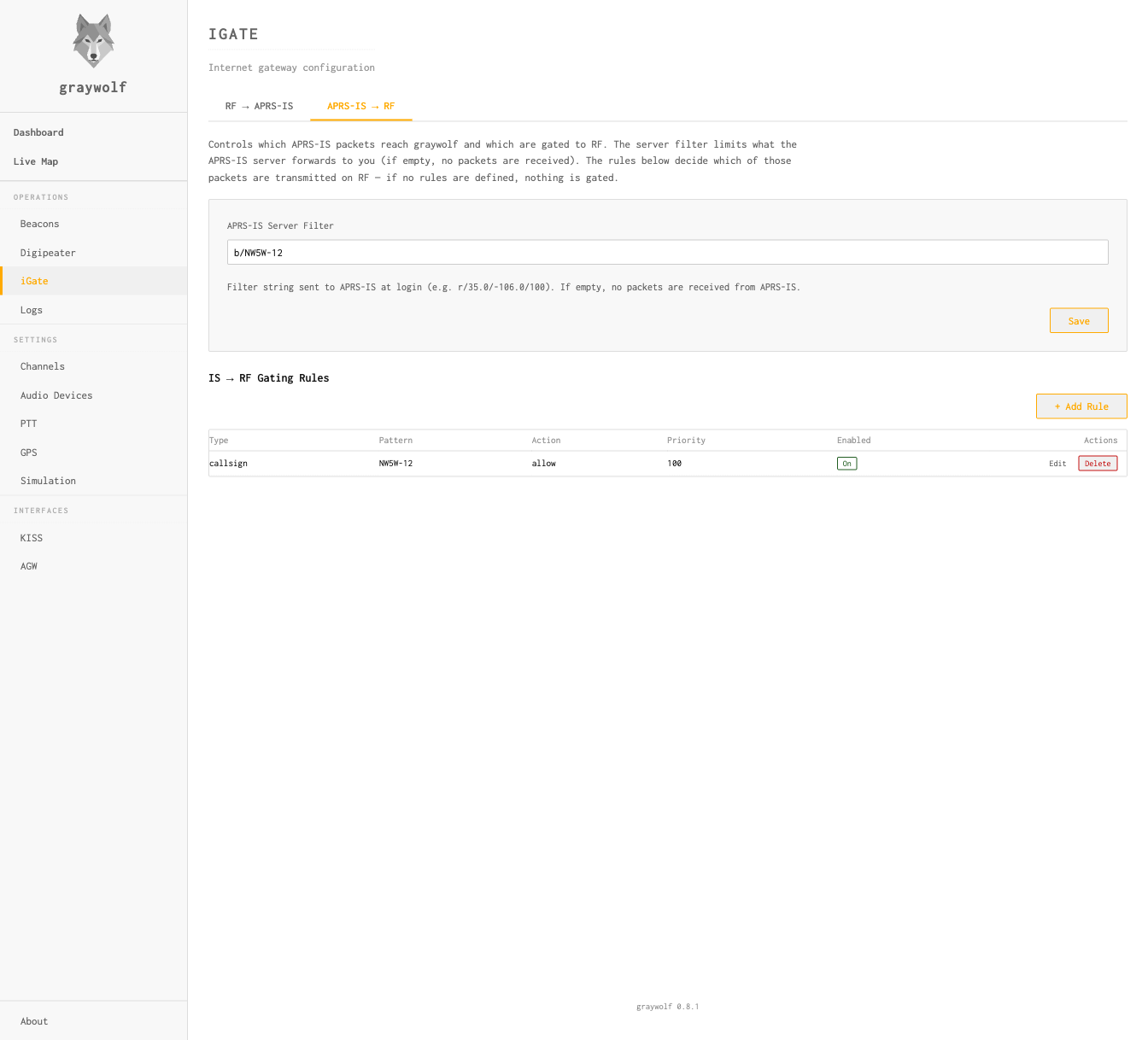Navigate to Digipeater settings

(48, 253)
